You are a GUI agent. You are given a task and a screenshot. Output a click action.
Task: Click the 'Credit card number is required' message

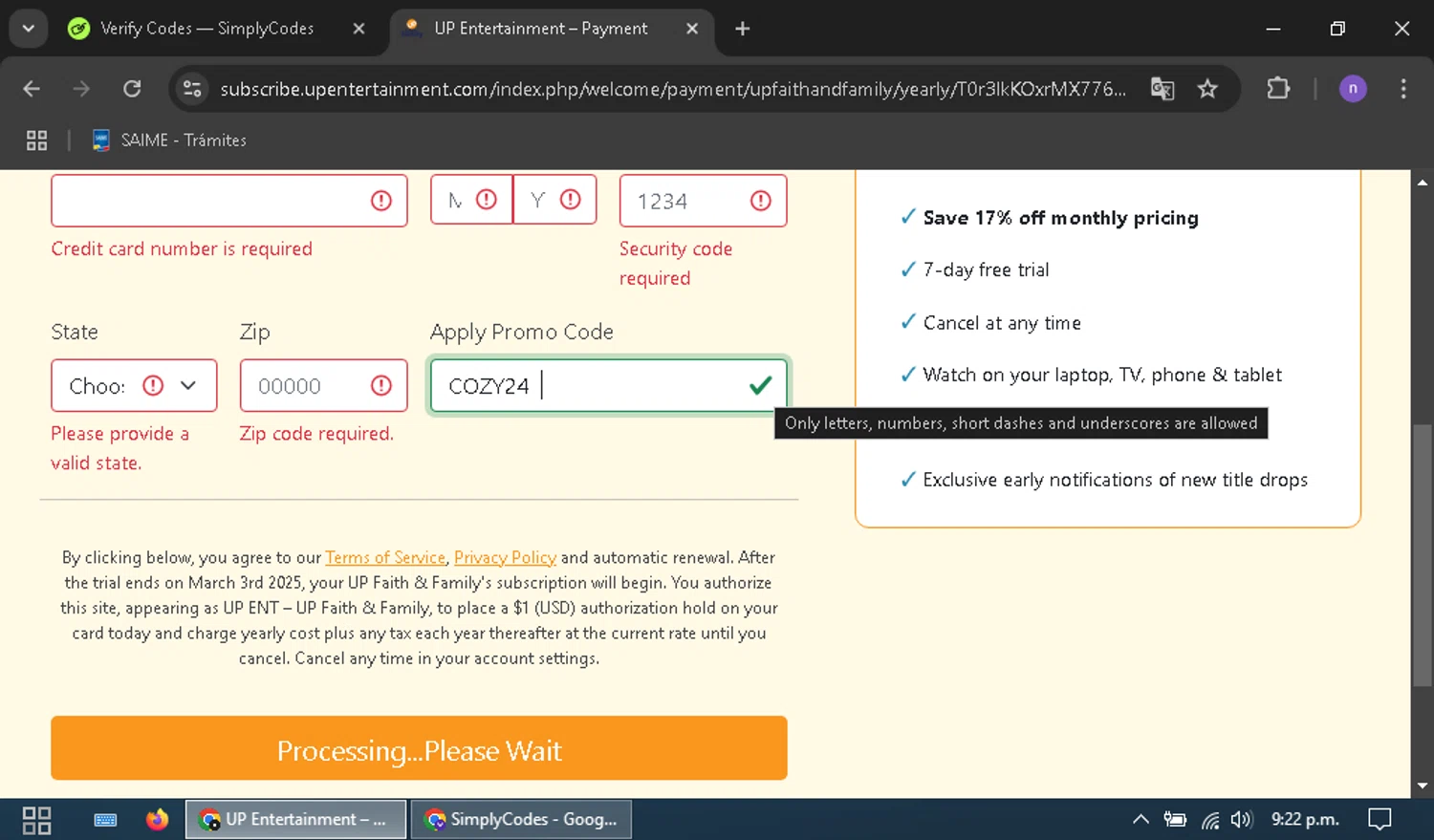tap(182, 248)
